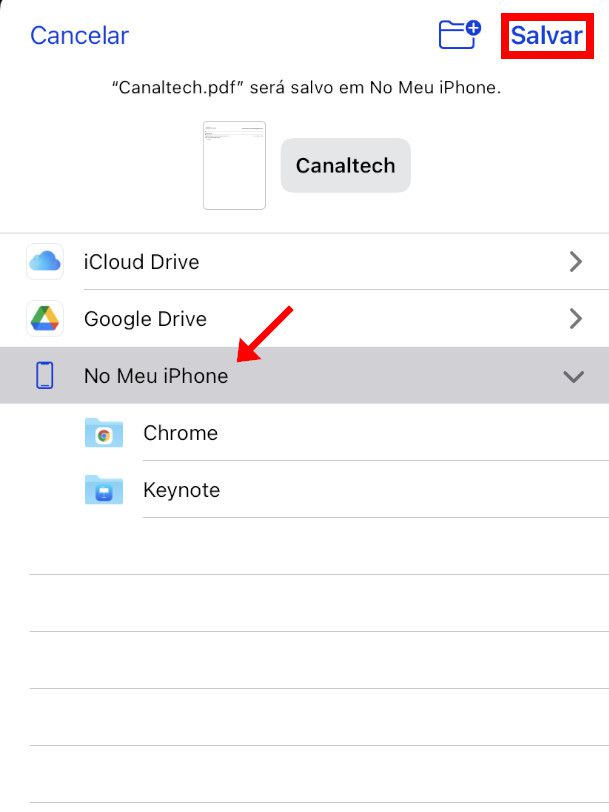Screen dimensions: 609x812
Task: Open the Chrome folder icon
Action: pyautogui.click(x=104, y=432)
